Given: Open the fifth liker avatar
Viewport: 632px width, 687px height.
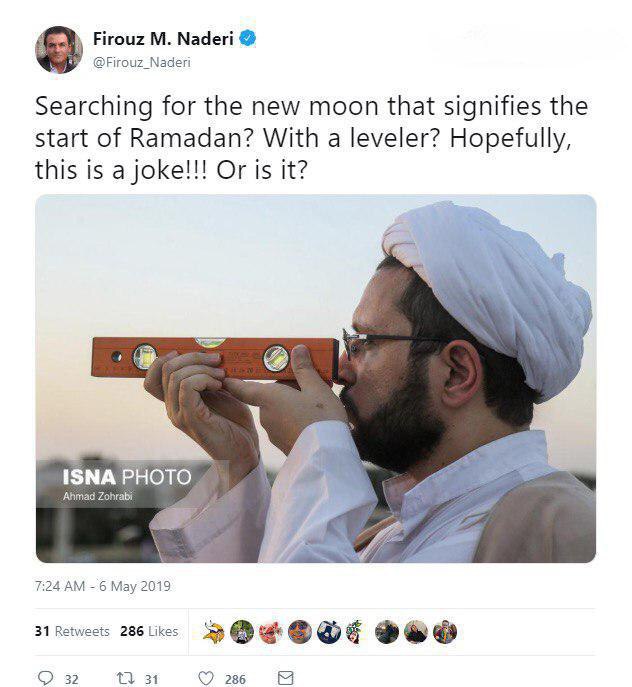Looking at the screenshot, I should [329, 632].
